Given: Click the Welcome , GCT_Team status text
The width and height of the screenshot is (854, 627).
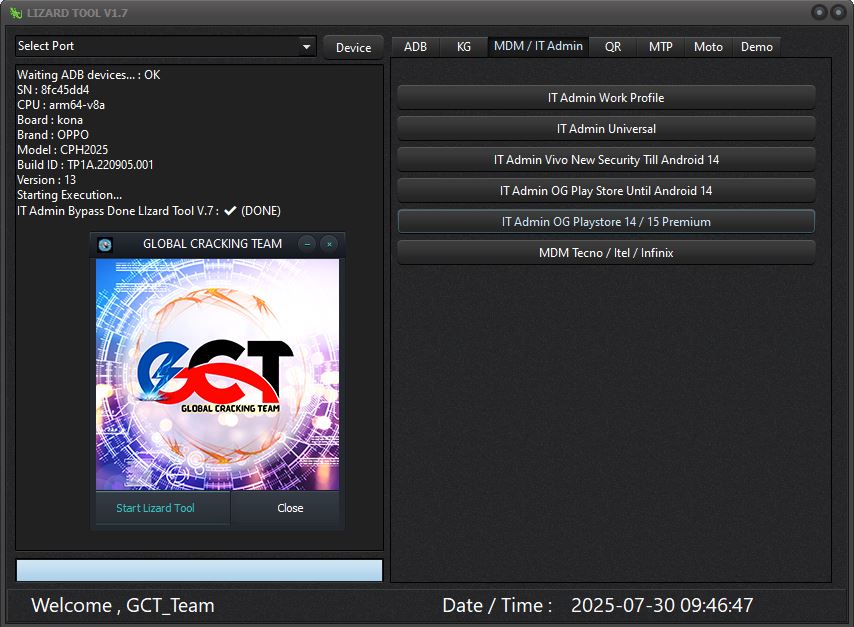Looking at the screenshot, I should click(123, 605).
